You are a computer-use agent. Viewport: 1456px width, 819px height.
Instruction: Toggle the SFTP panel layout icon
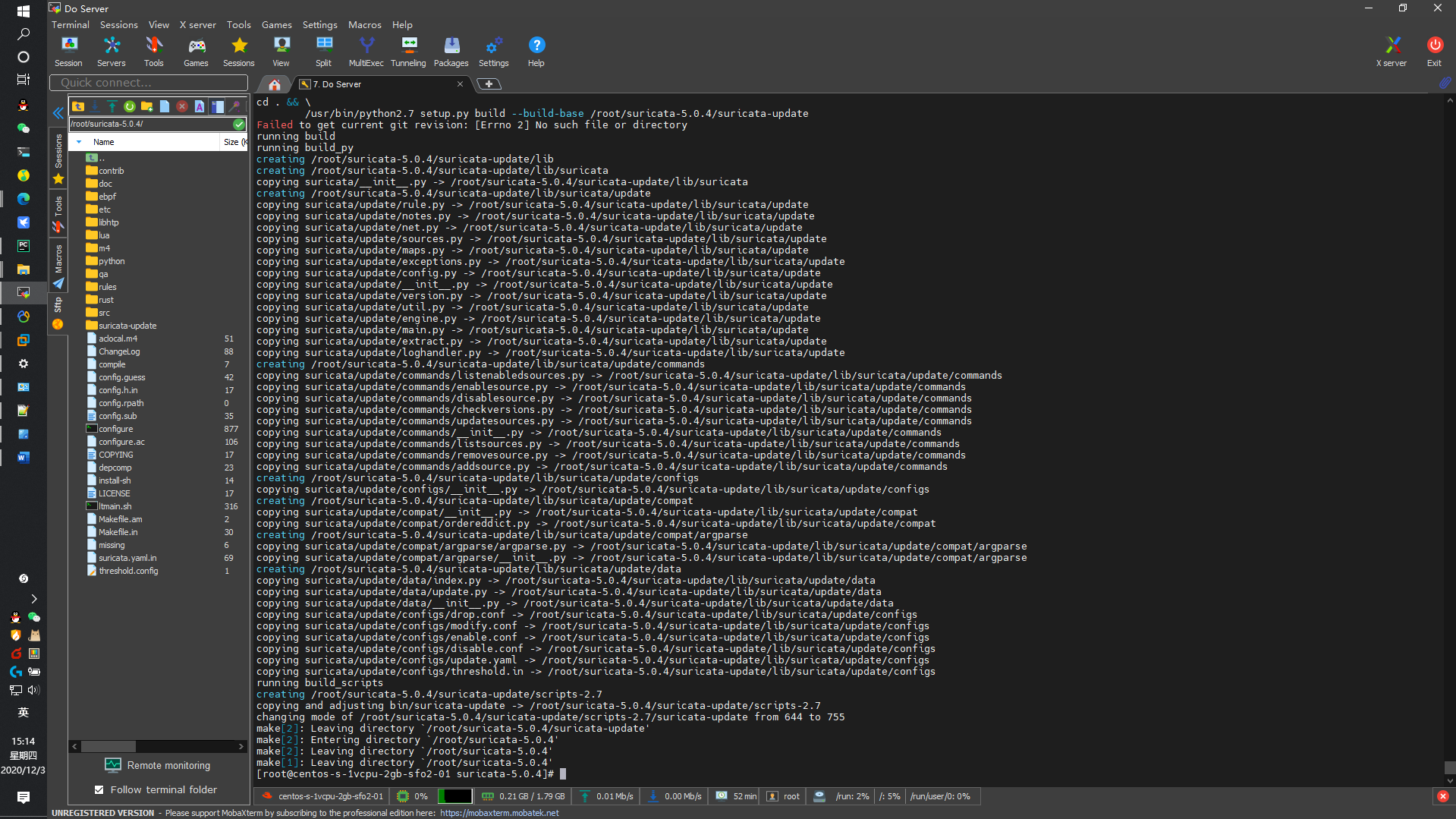pos(218,106)
